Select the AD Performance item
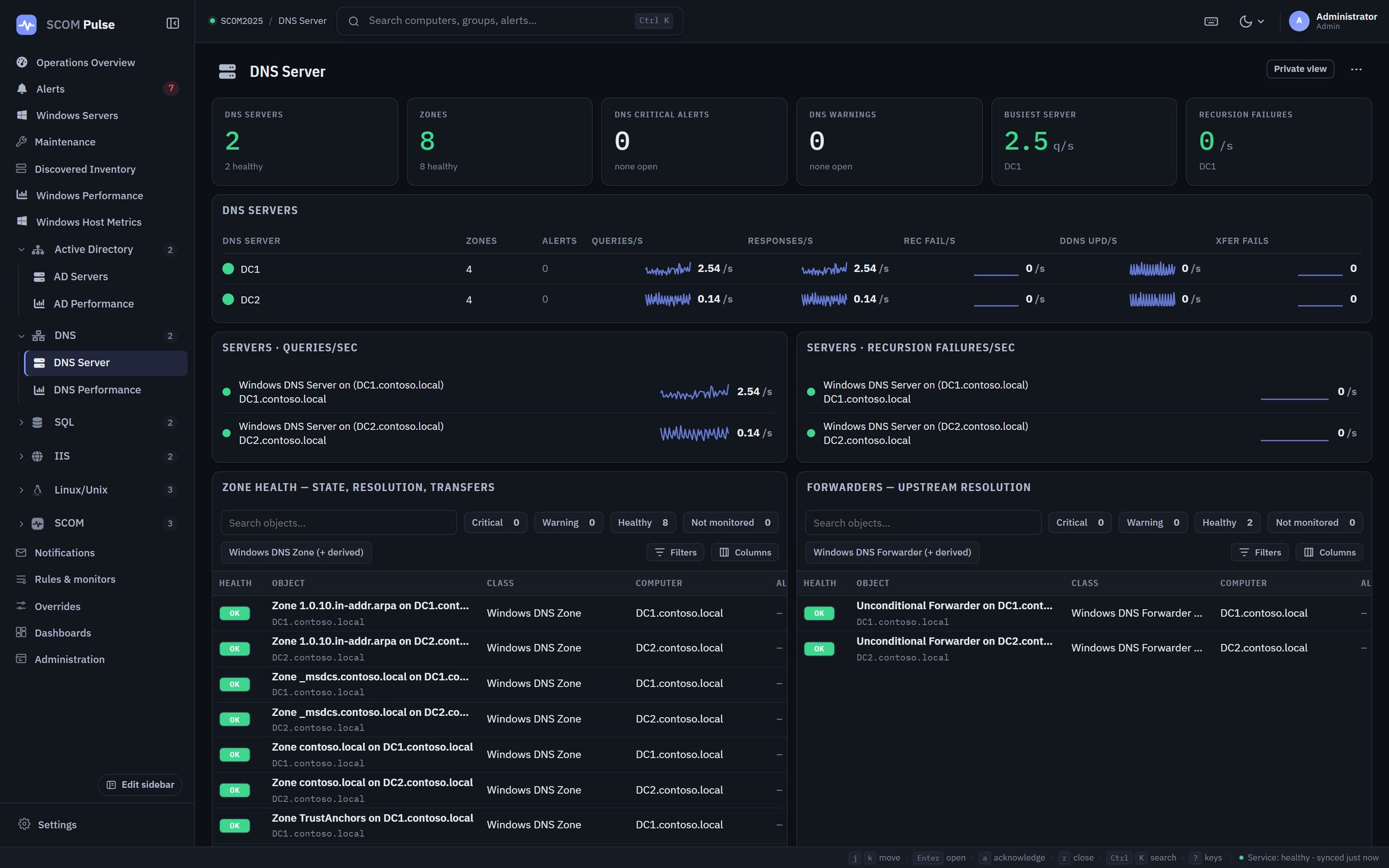The height and width of the screenshot is (868, 1389). (x=93, y=304)
